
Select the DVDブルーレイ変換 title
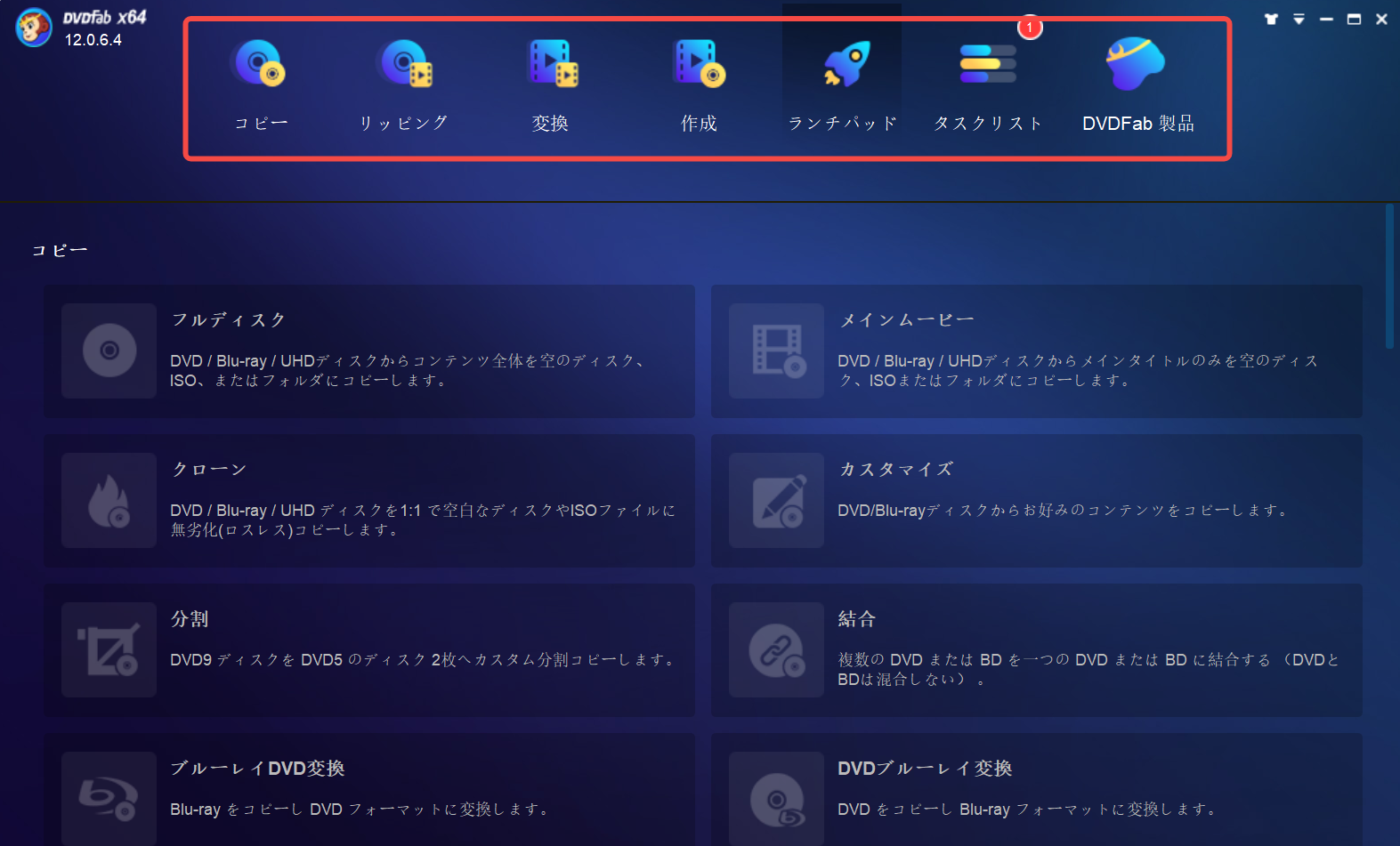tap(925, 768)
